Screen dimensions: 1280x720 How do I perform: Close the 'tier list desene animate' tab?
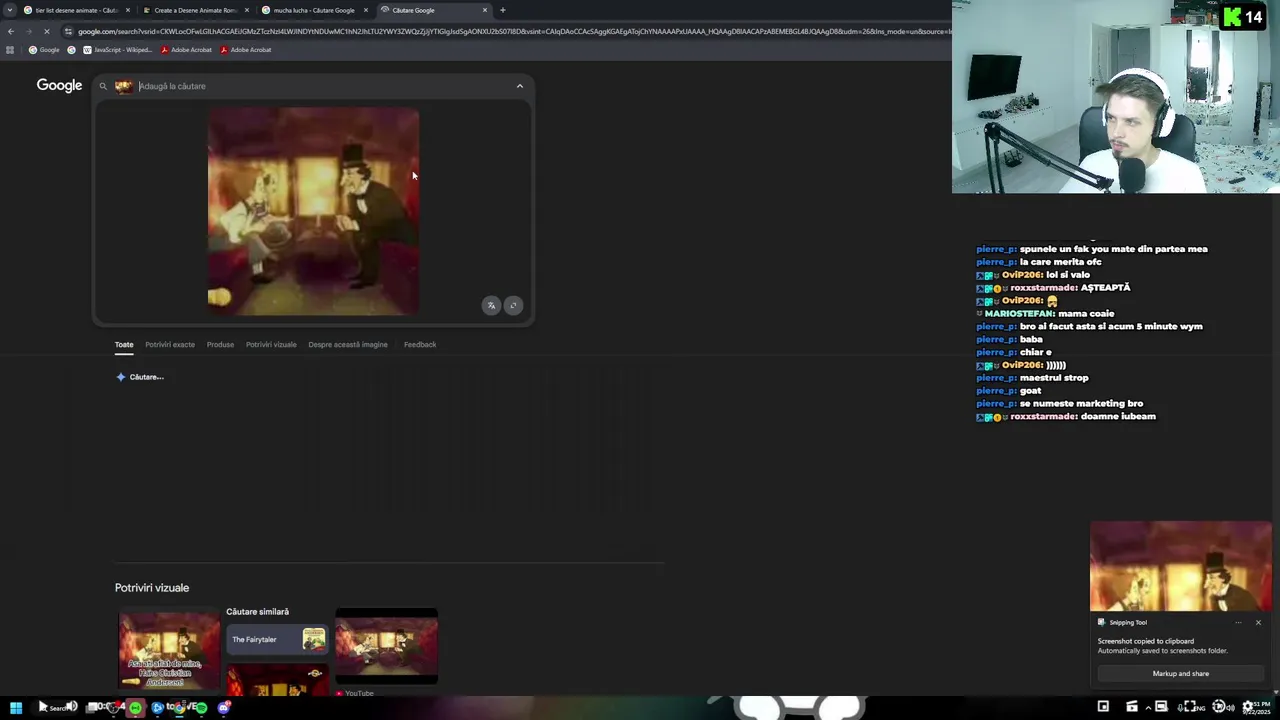tap(128, 10)
